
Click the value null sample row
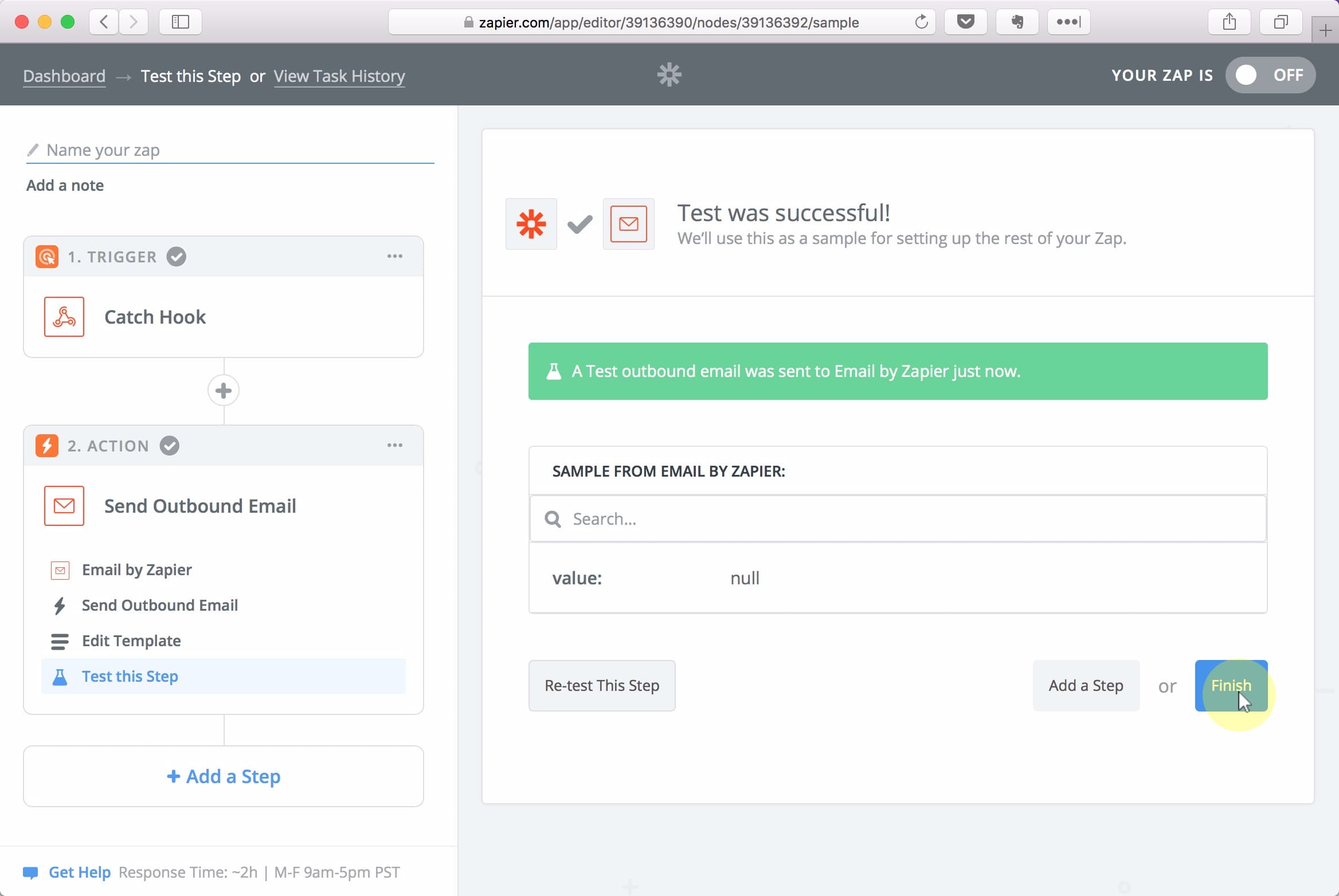tap(898, 578)
